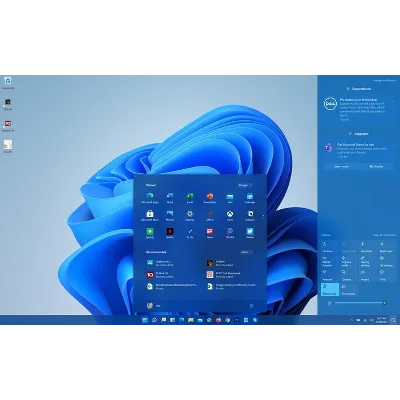Launch Chrome from the taskbar
The height and width of the screenshot is (400, 400).
(227, 320)
